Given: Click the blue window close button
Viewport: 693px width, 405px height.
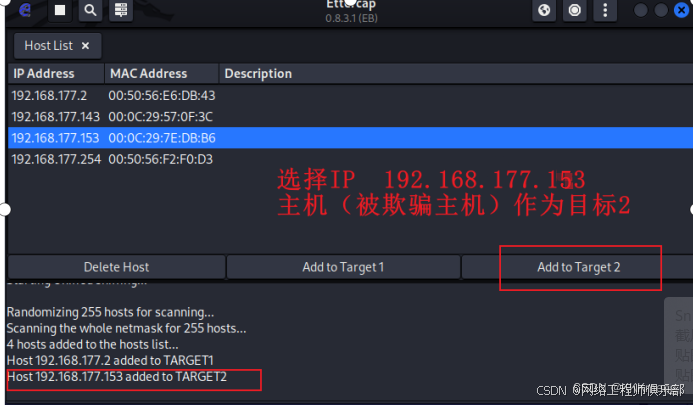Looking at the screenshot, I should point(682,10).
